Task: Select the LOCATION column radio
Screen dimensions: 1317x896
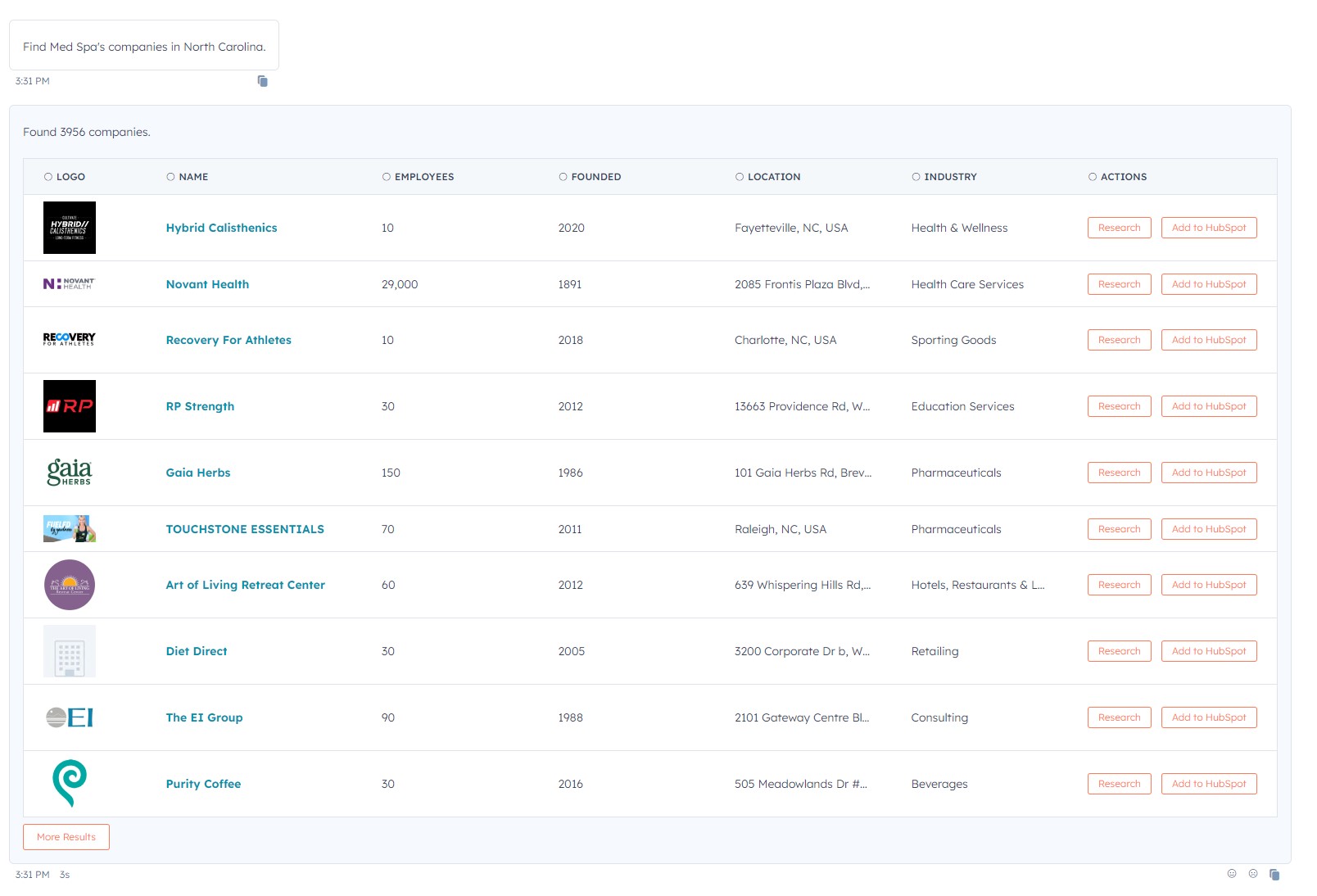Action: [740, 177]
